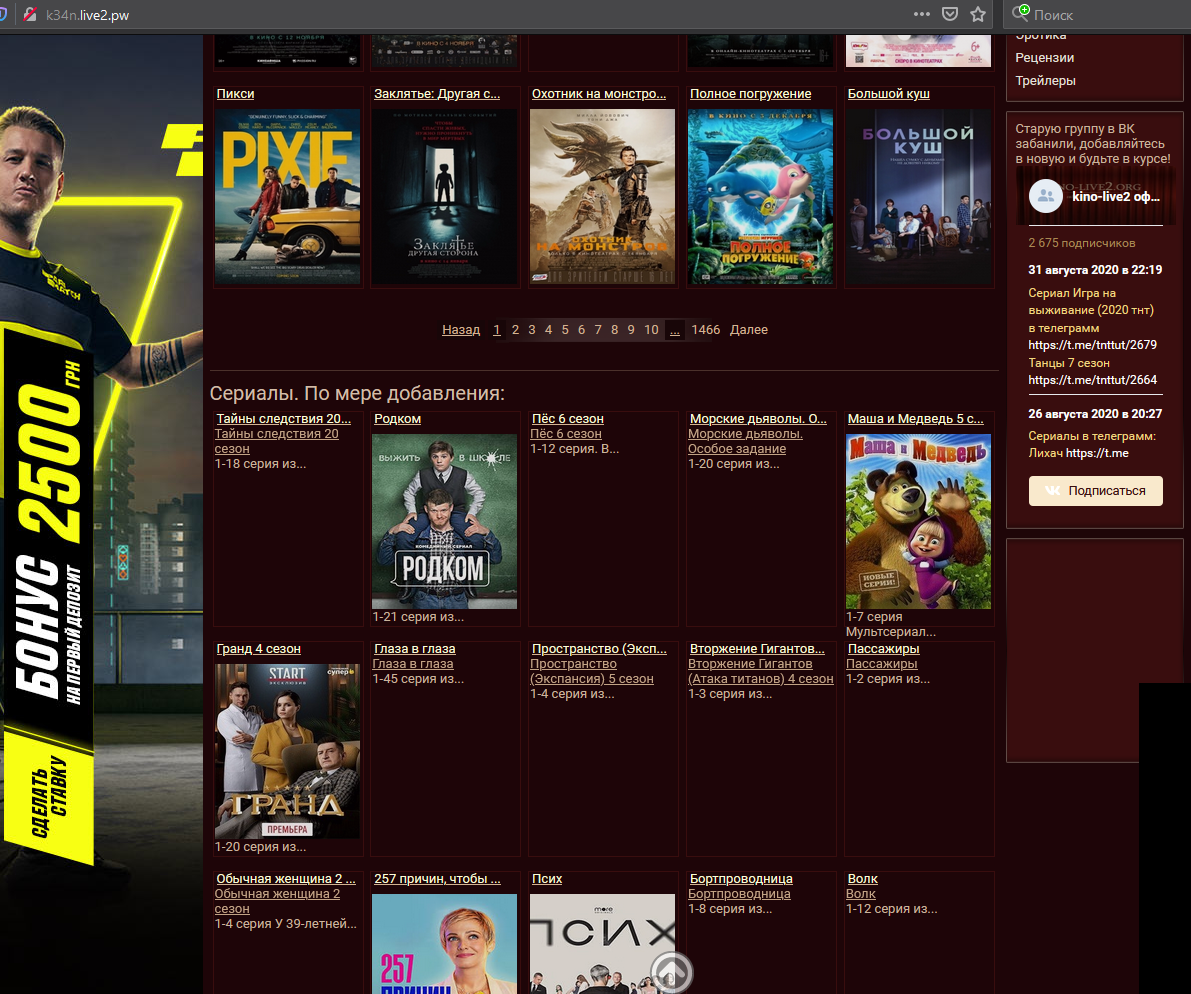
Task: Click the Обычная женщина 2 title link
Action: [x=286, y=879]
